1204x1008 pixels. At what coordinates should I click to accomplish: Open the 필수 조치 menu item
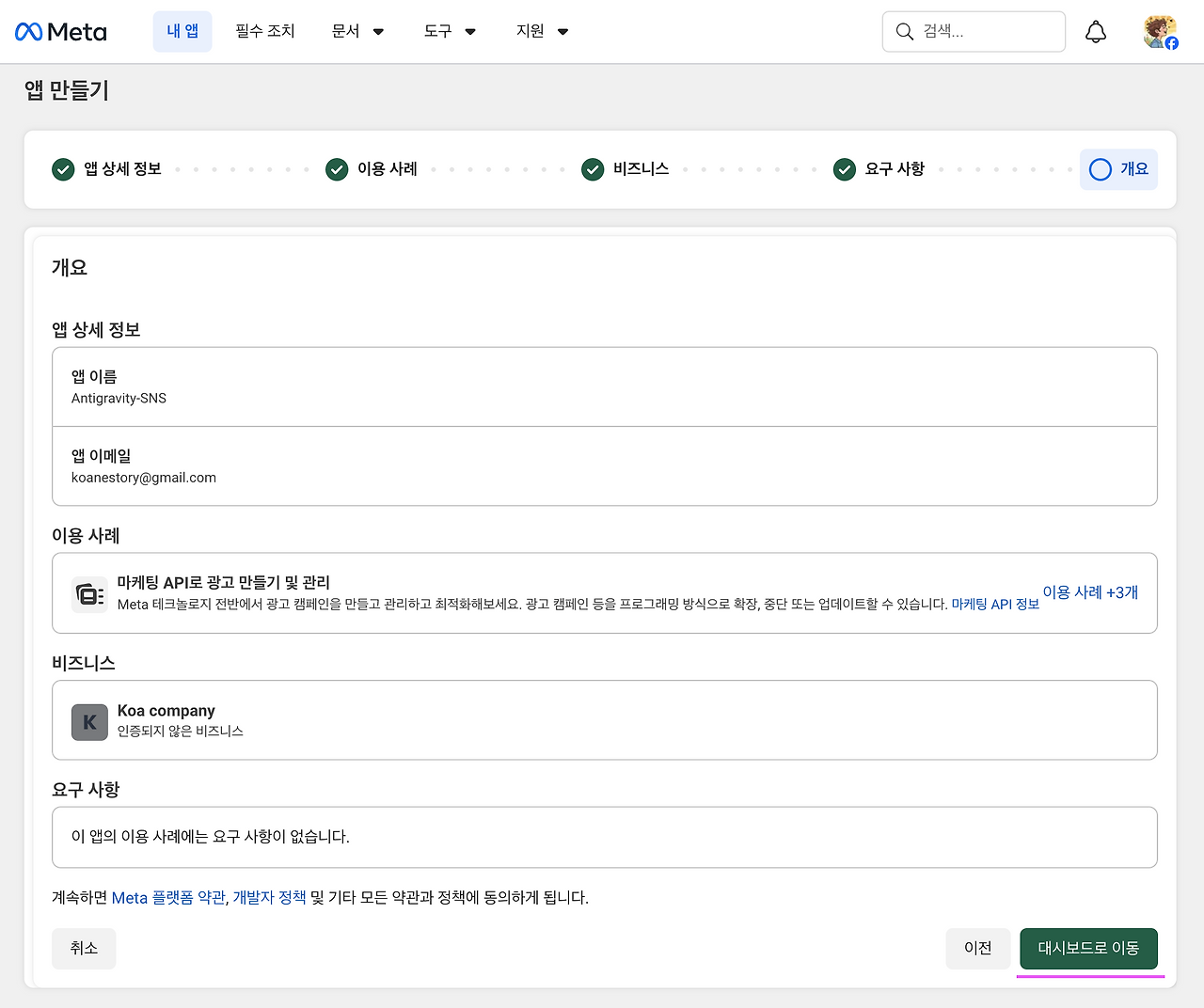click(x=265, y=32)
